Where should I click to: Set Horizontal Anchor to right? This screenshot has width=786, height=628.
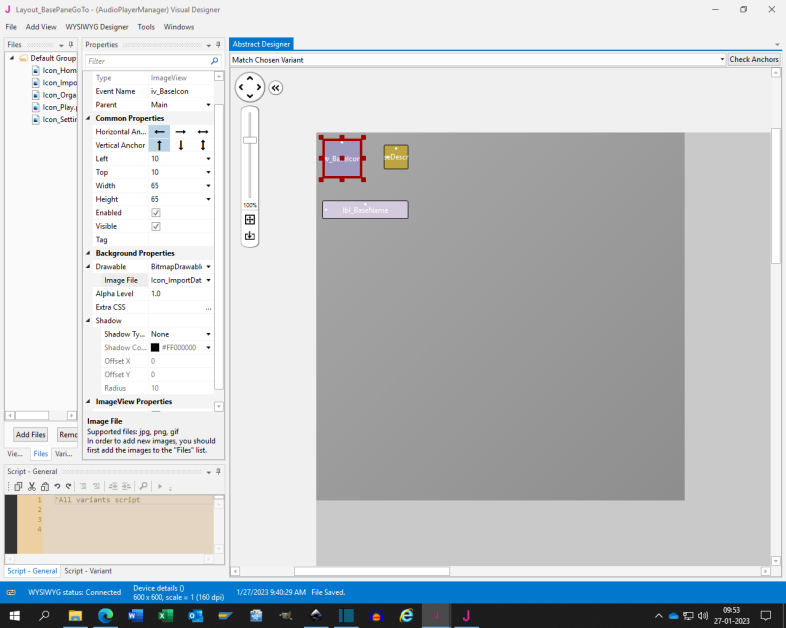pos(181,132)
